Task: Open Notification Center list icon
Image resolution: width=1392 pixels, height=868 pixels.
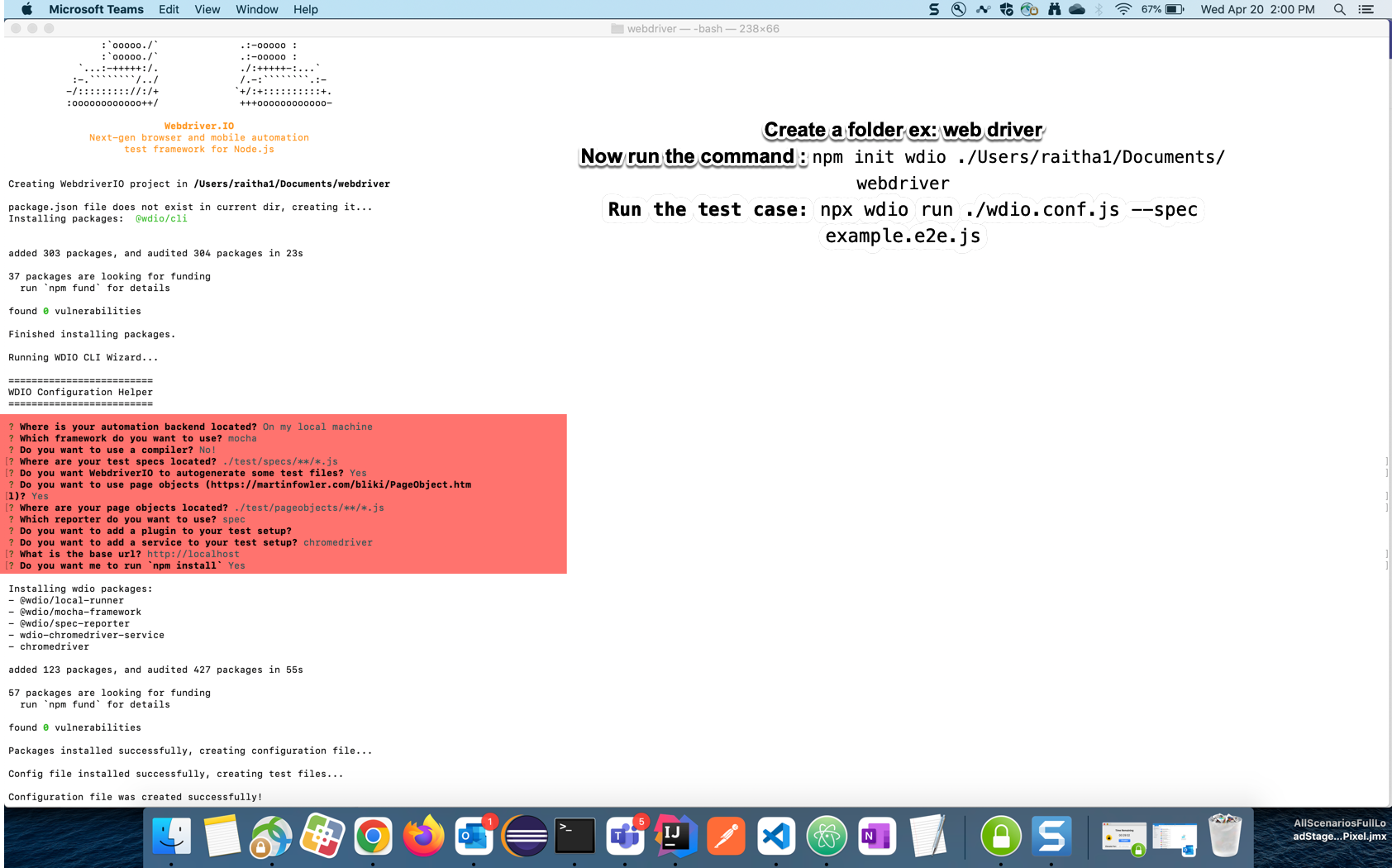Action: point(1366,9)
